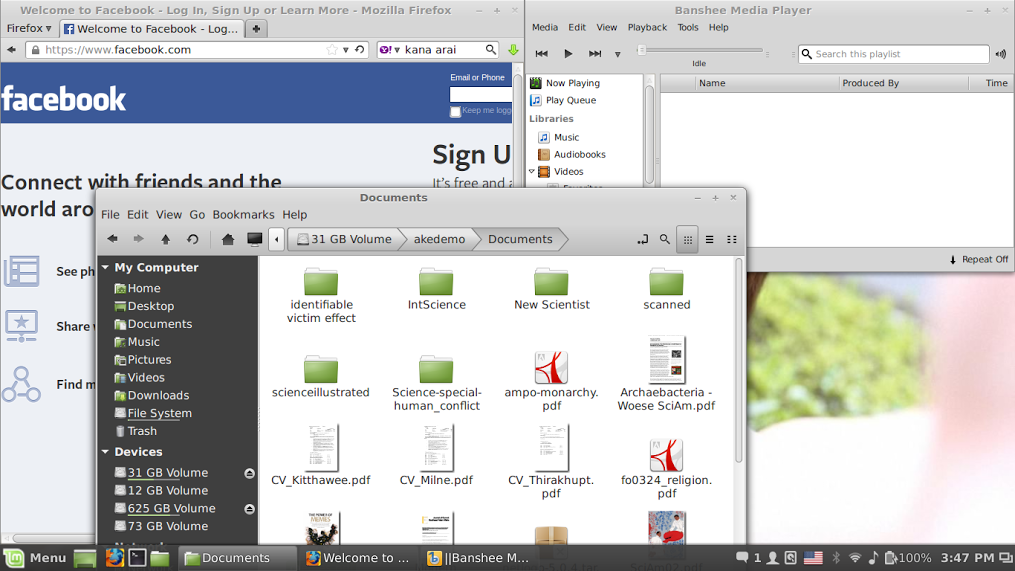Screen dimensions: 1015x571
Task: Open URL history dropdown in Firefox
Action: [x=346, y=50]
